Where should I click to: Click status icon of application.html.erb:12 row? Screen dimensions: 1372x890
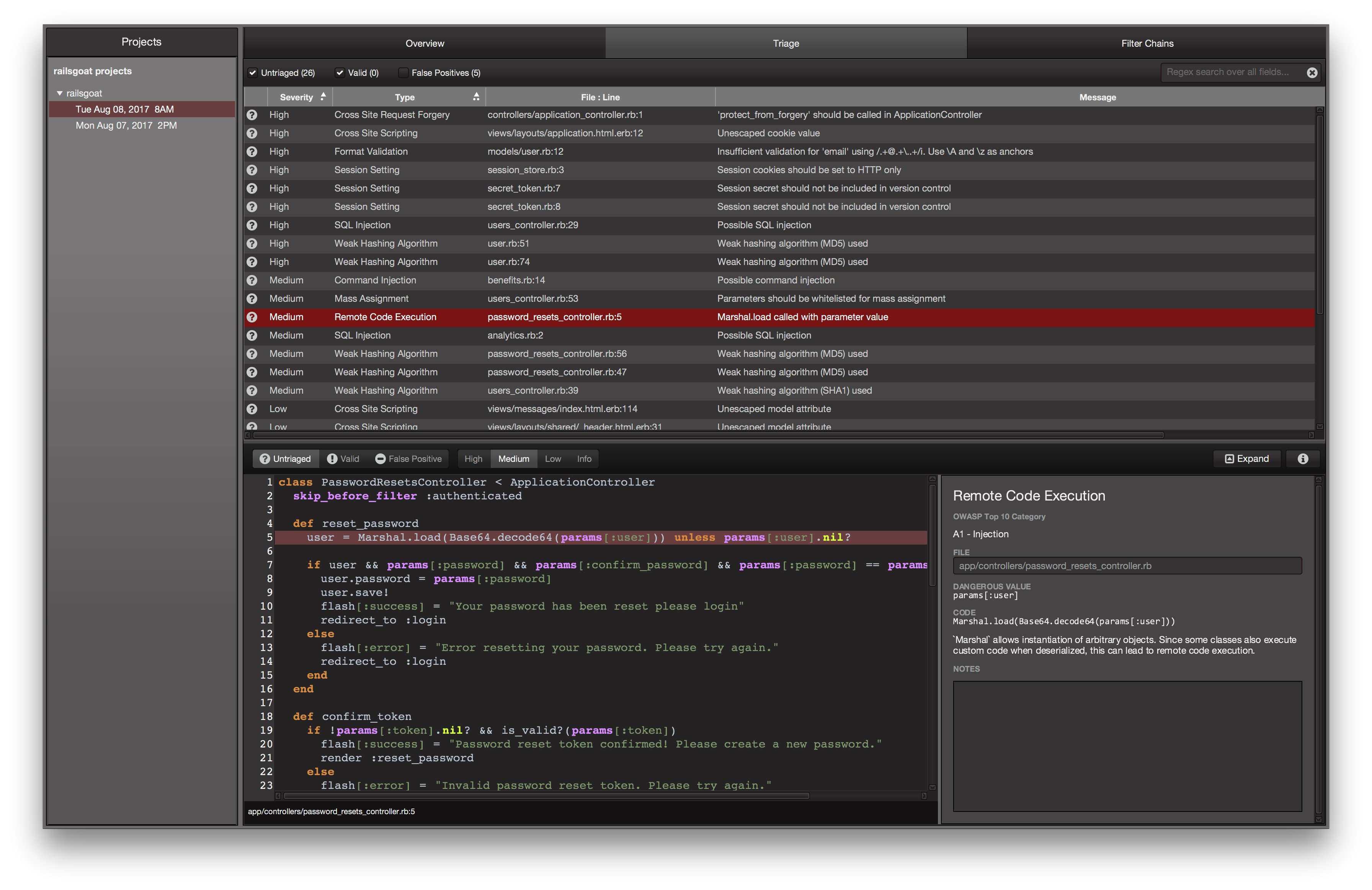tap(252, 133)
